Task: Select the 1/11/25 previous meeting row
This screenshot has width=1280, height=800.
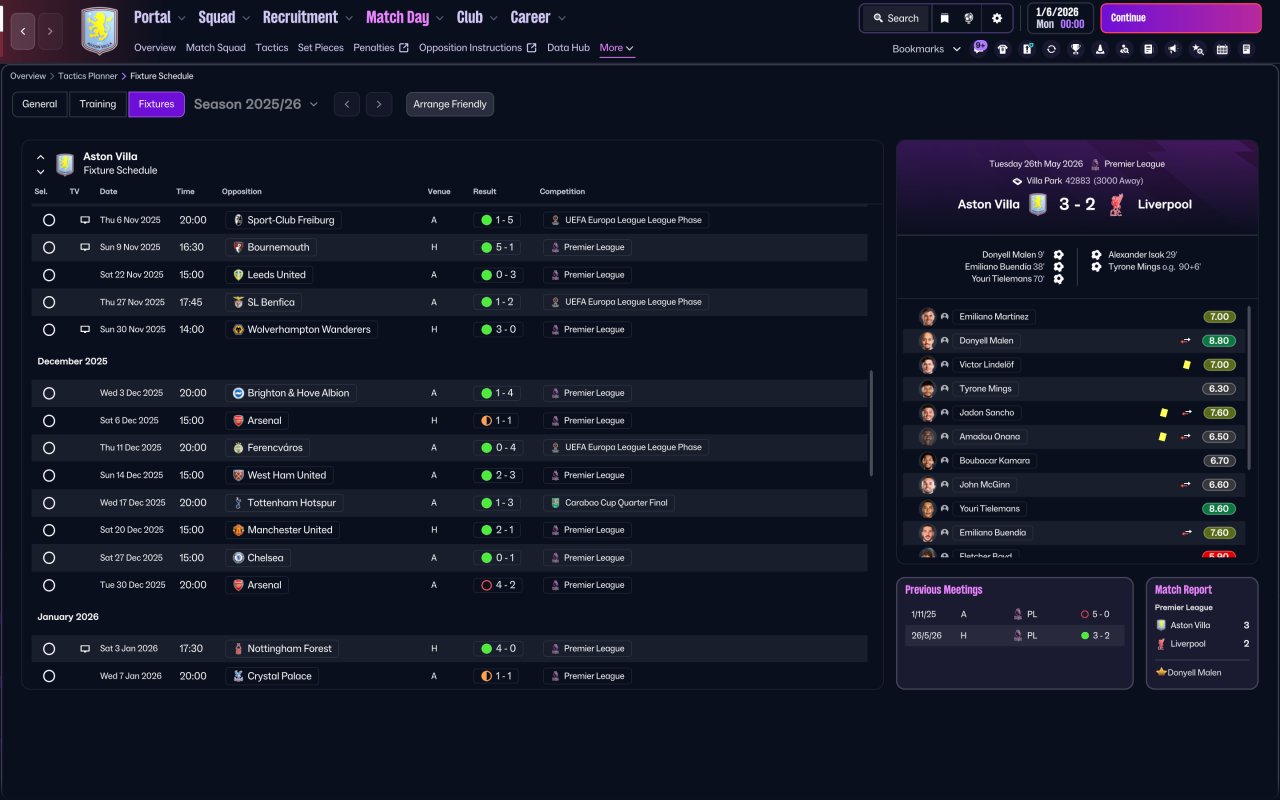Action: [1014, 614]
